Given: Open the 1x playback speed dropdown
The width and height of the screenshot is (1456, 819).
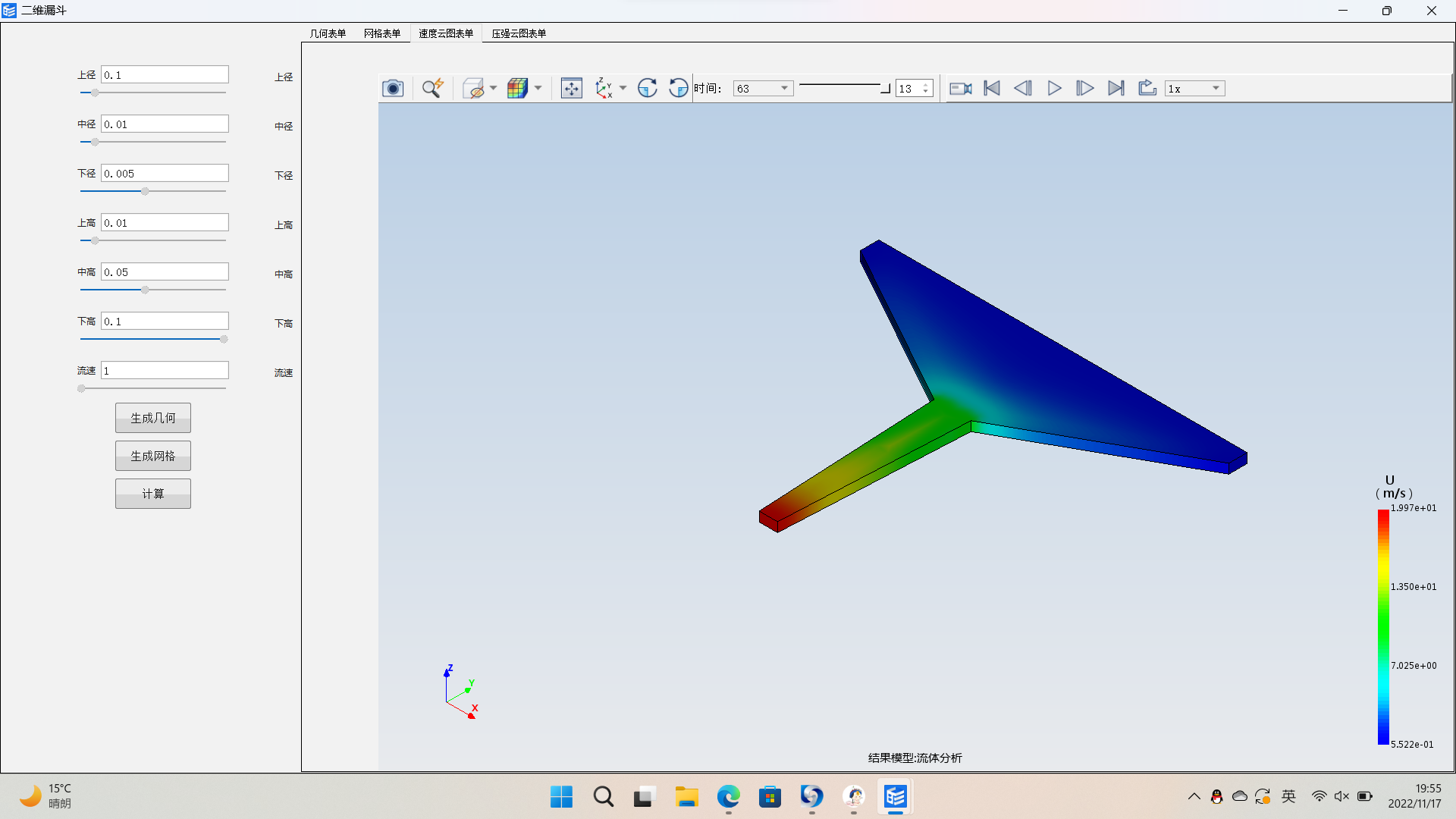Looking at the screenshot, I should pos(1195,89).
